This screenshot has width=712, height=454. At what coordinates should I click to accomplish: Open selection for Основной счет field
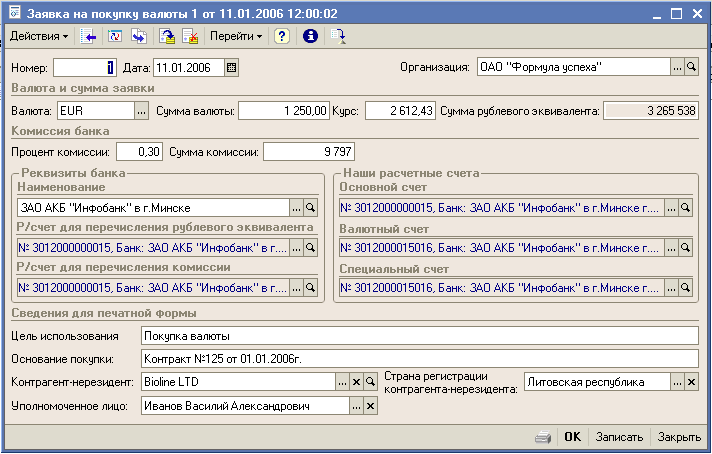click(670, 208)
